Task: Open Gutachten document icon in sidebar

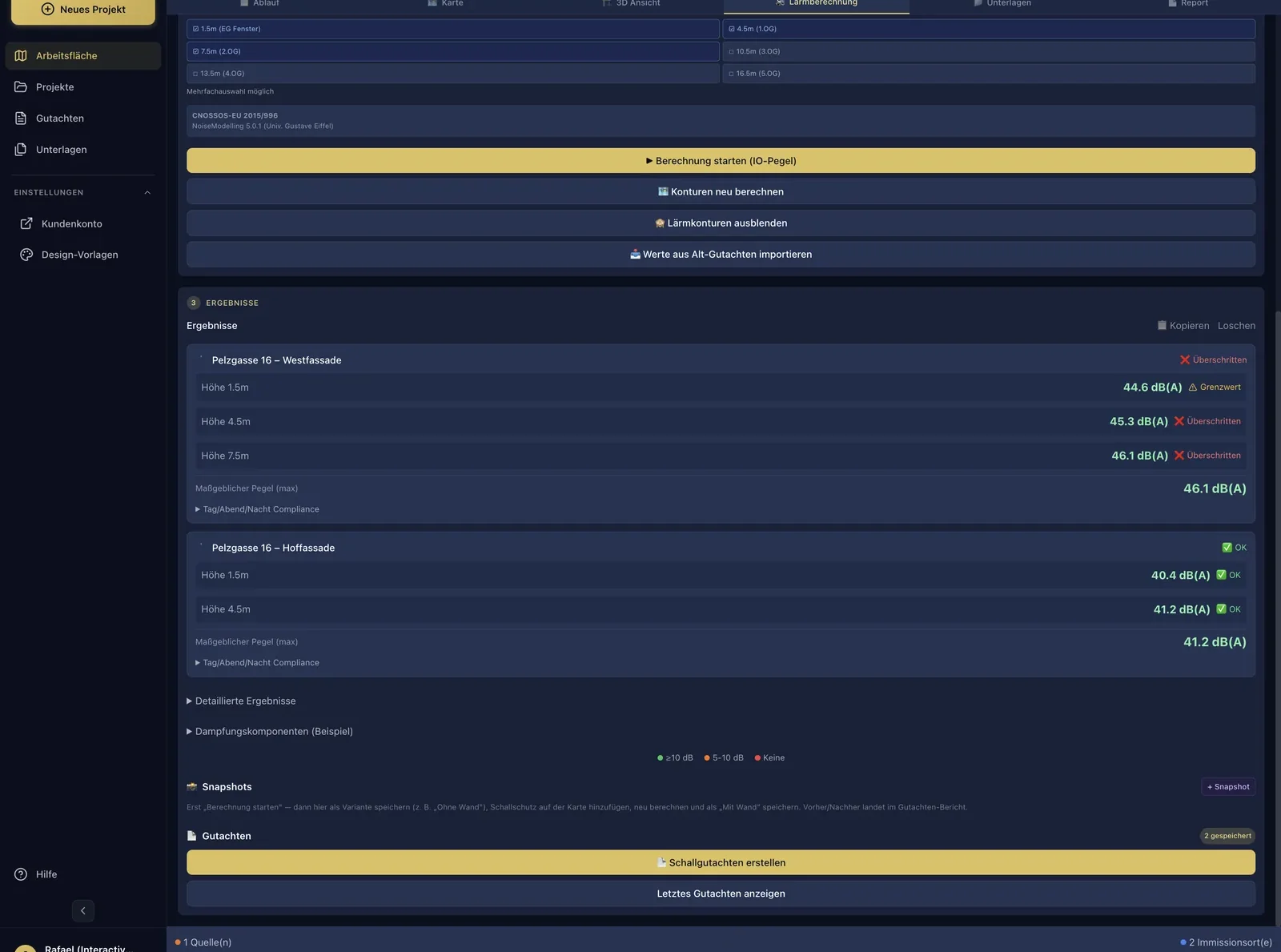Action: [21, 118]
